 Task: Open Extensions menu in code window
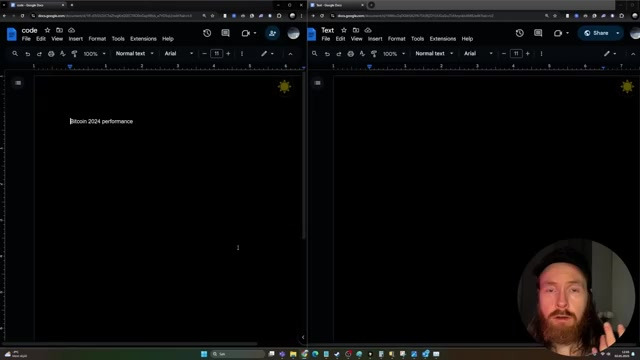143,39
